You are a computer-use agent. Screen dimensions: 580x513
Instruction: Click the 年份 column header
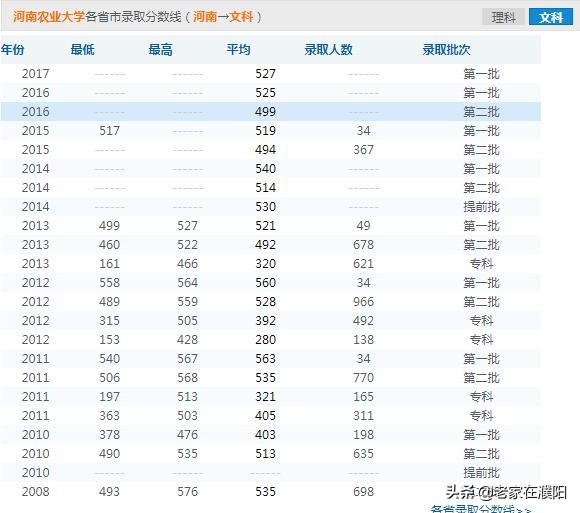pos(13,50)
